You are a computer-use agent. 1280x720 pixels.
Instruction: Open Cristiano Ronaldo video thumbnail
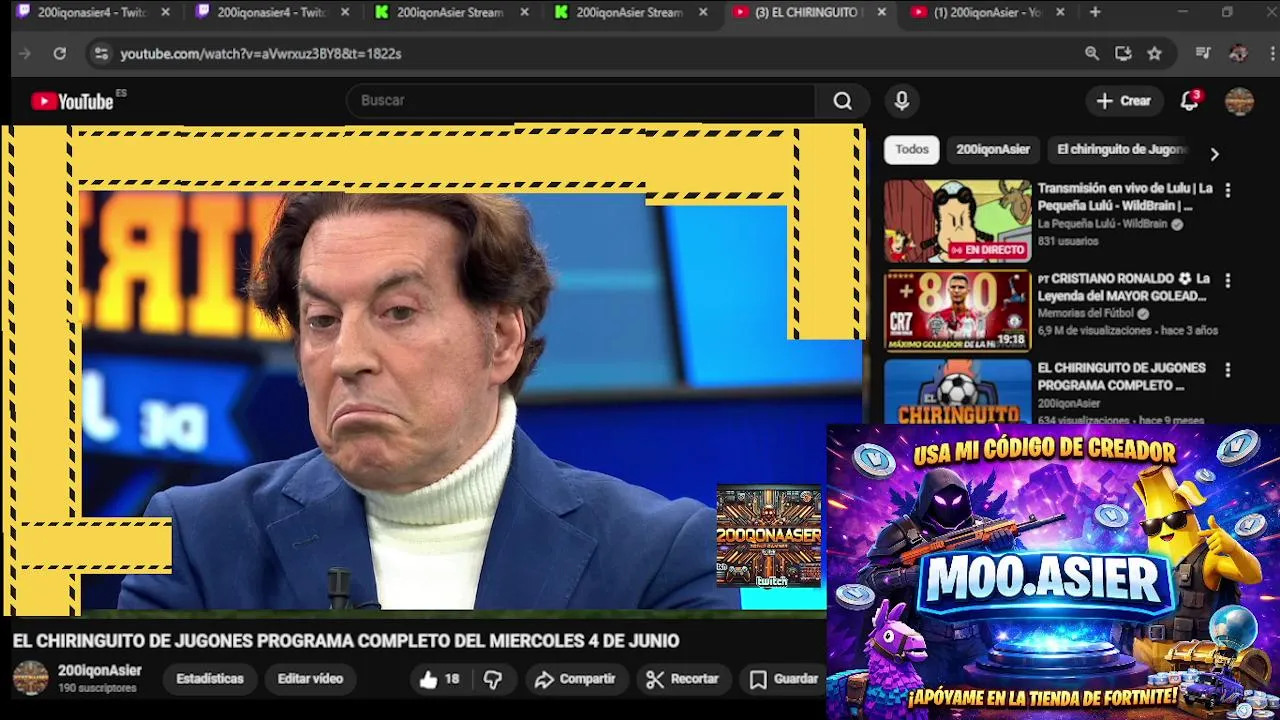pyautogui.click(x=957, y=311)
